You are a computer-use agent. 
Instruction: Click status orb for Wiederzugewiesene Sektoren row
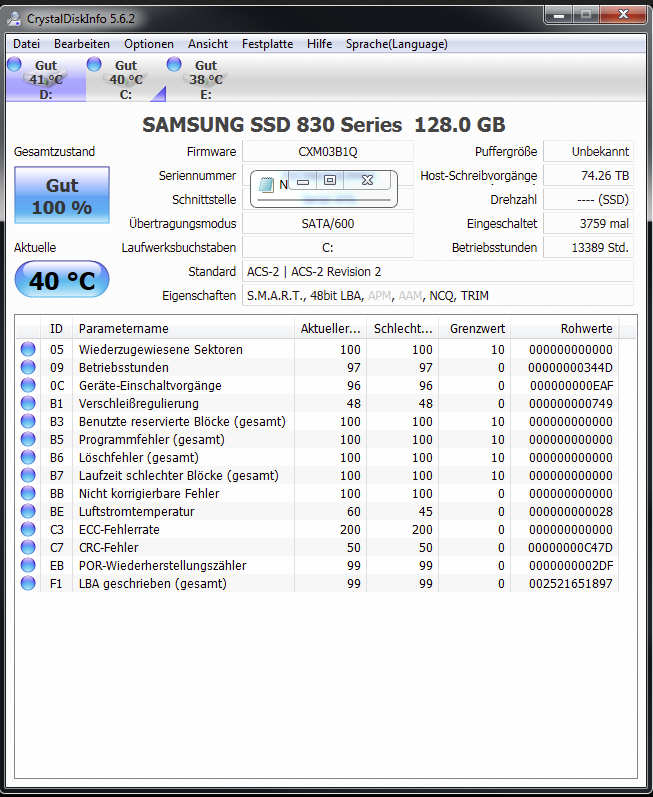28,349
